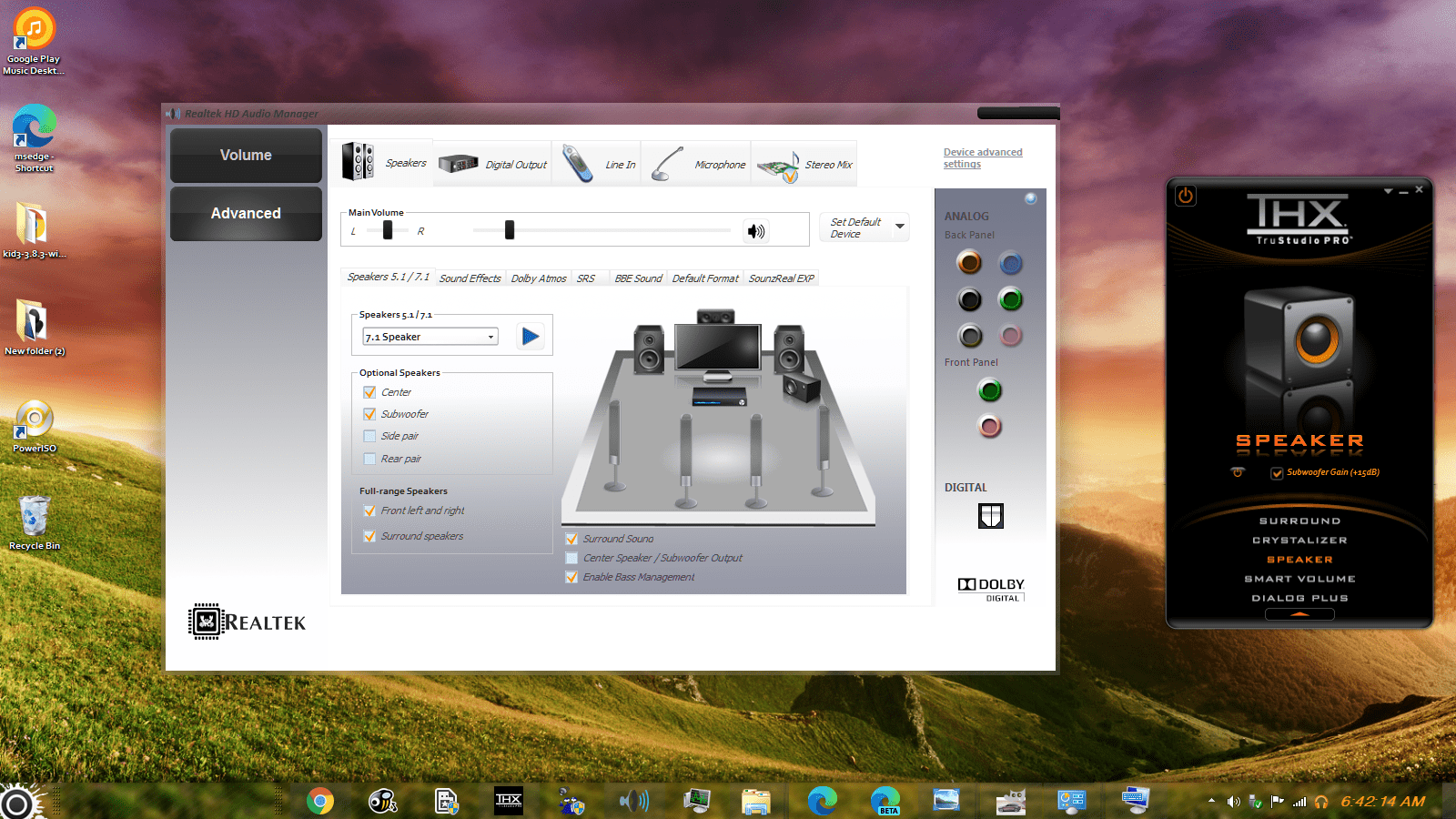The width and height of the screenshot is (1456, 819).
Task: Mute the main volume speaker button
Action: [x=756, y=231]
